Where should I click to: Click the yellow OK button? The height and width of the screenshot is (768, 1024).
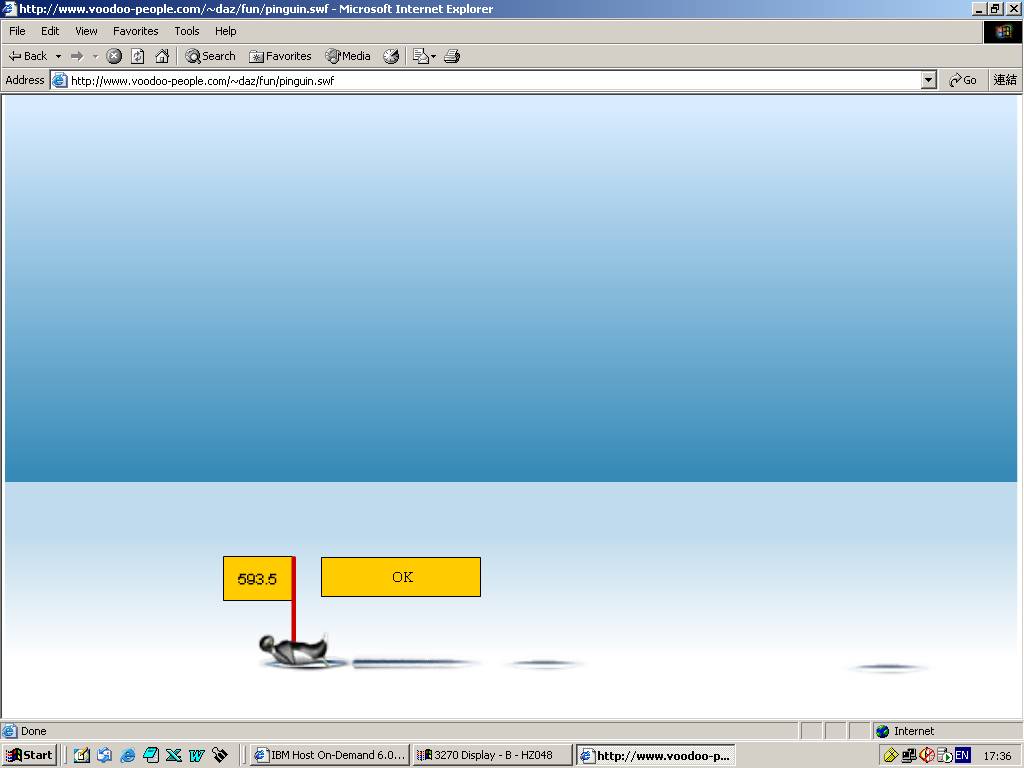pyautogui.click(x=401, y=577)
